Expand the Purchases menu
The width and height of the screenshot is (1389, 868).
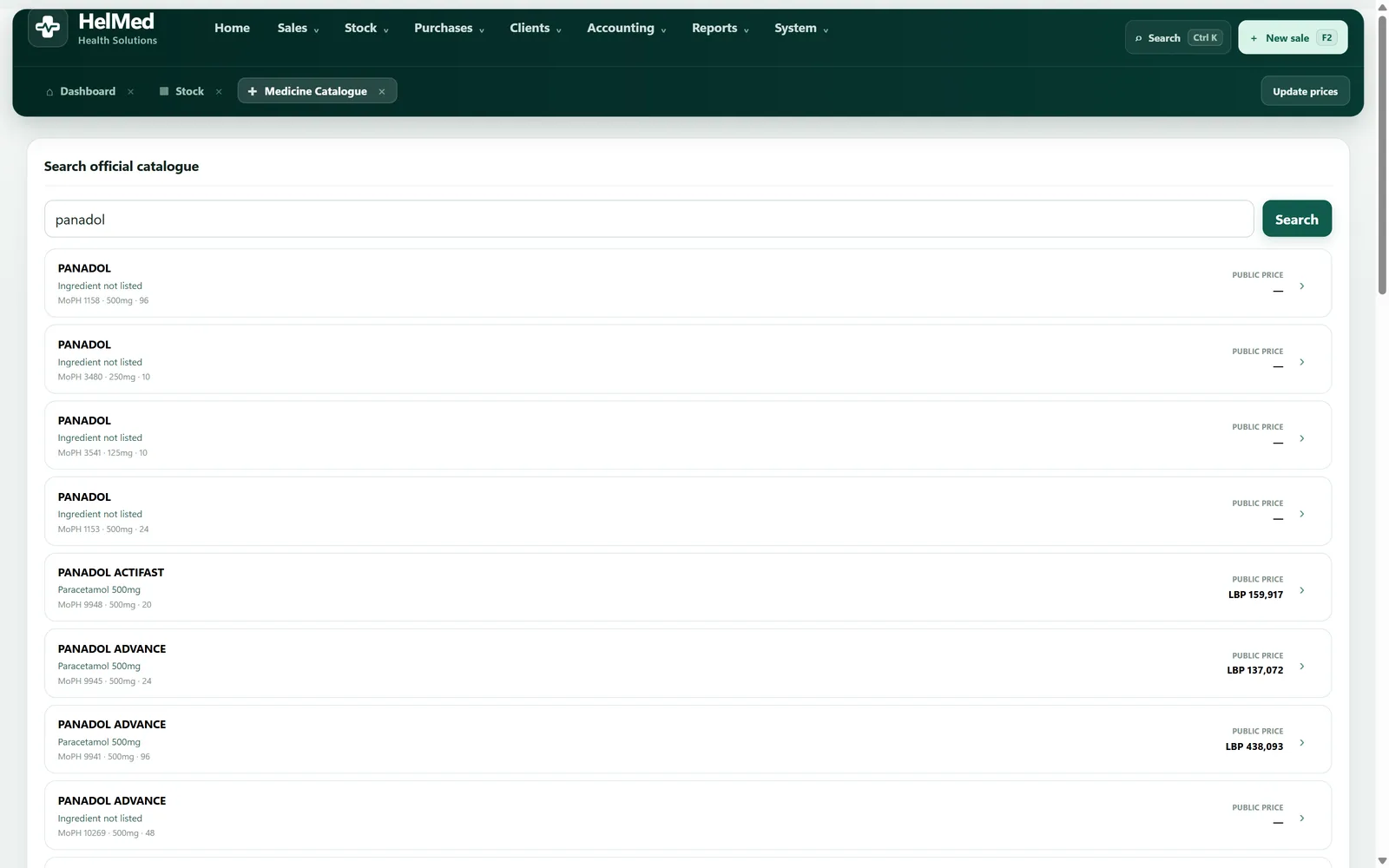449,28
